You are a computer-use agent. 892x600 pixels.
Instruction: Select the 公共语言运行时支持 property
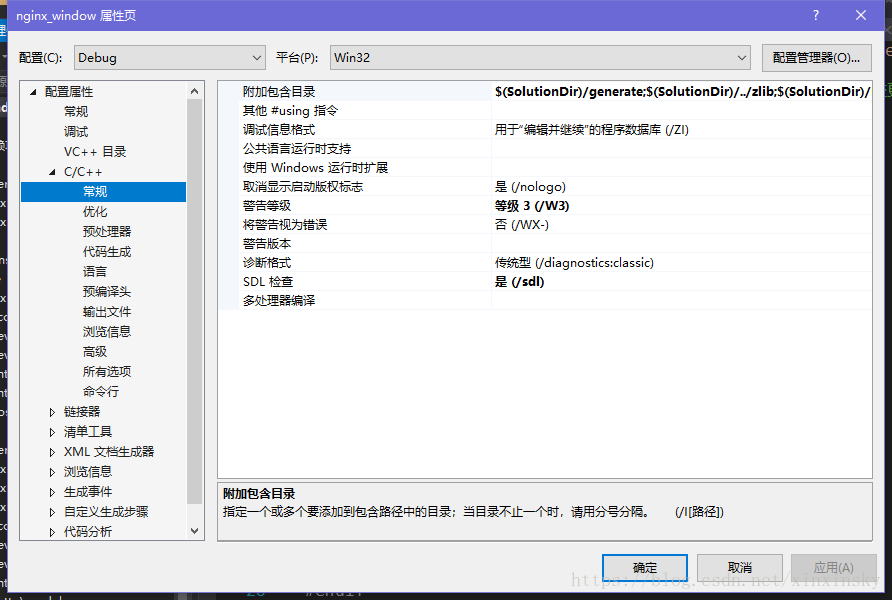(297, 148)
